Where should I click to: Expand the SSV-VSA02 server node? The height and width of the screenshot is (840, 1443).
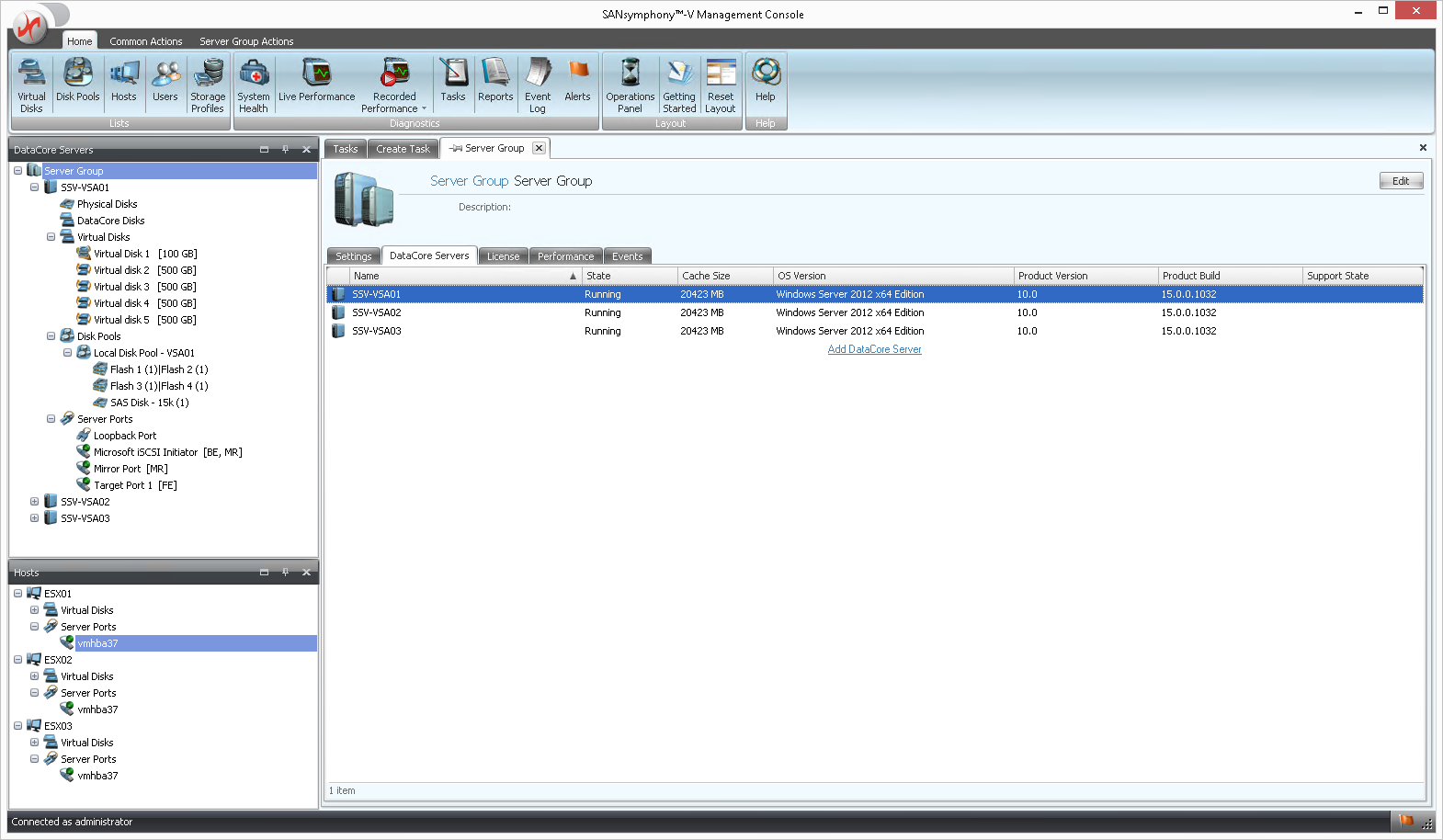(x=35, y=502)
